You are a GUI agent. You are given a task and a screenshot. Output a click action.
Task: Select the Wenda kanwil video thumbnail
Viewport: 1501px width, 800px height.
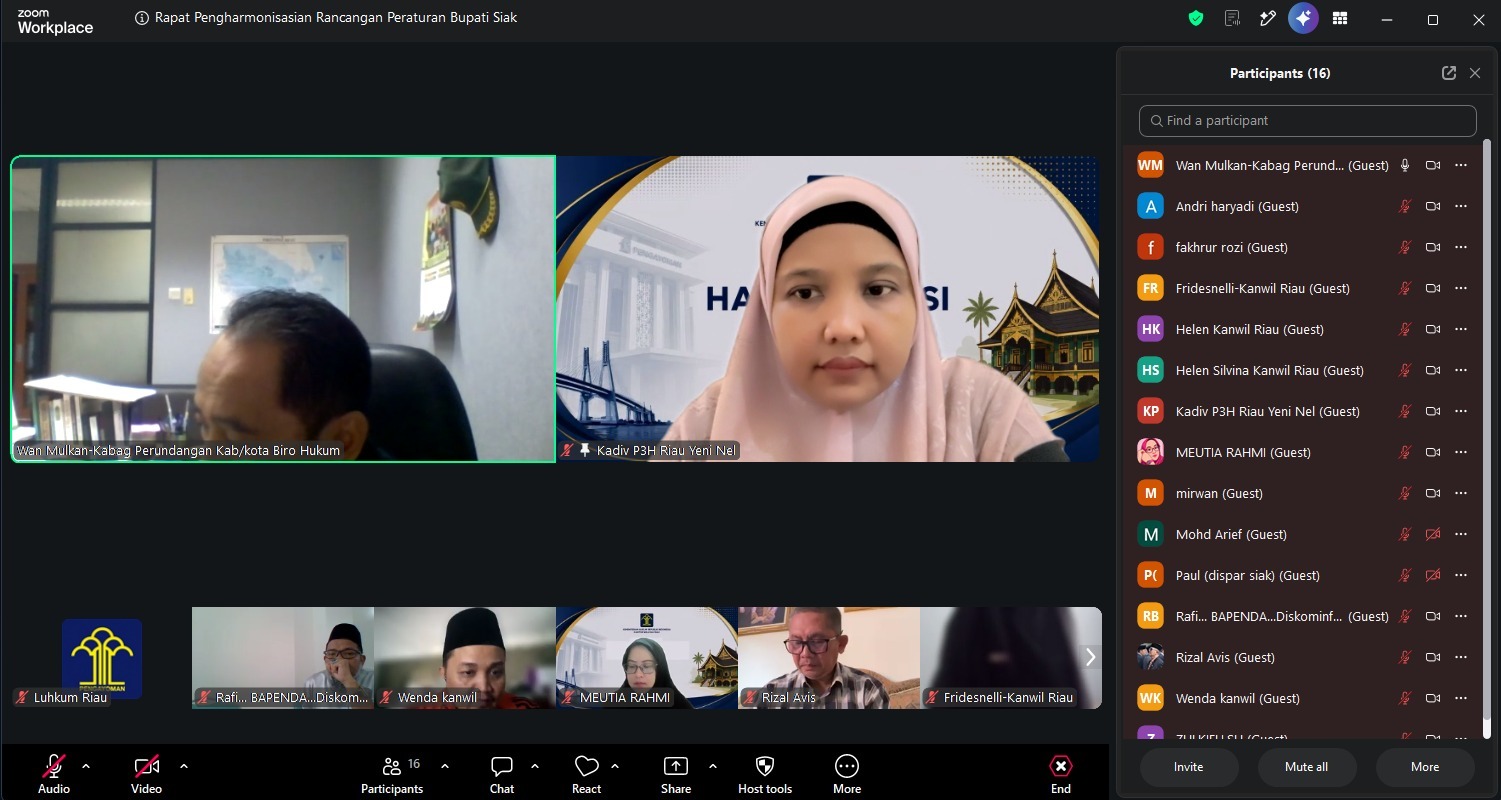(x=465, y=658)
